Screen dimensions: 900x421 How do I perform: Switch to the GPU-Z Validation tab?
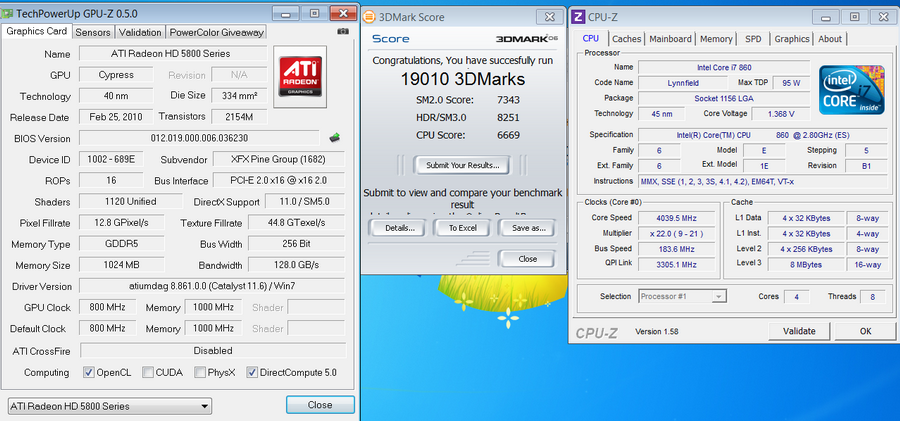(x=139, y=32)
